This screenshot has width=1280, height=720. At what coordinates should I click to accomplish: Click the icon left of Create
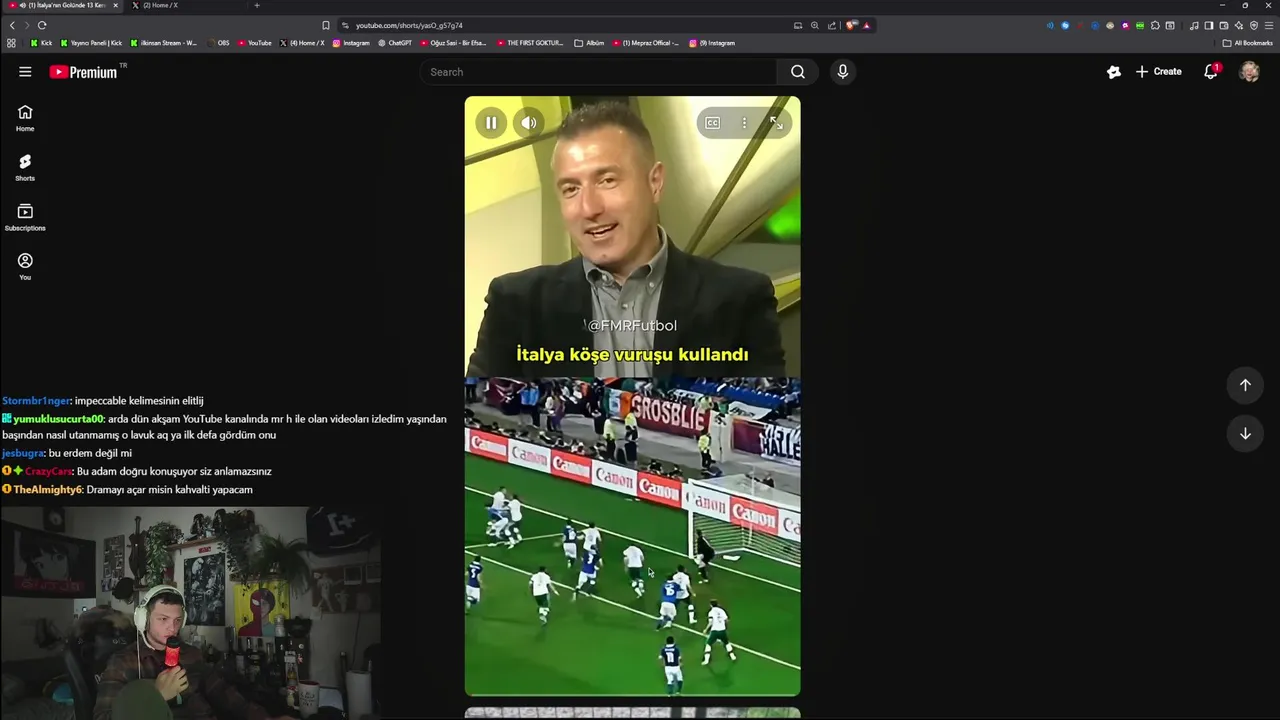pos(1114,72)
